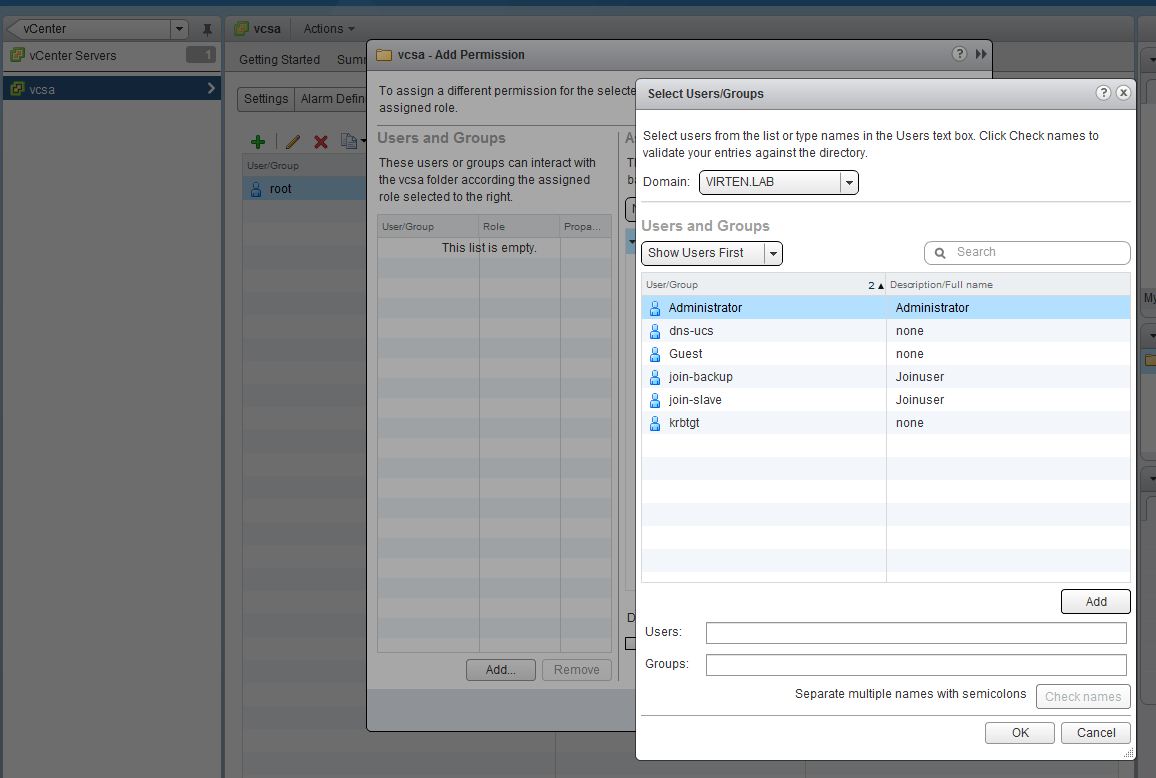Click the Check names button
The height and width of the screenshot is (778, 1156).
click(x=1083, y=697)
